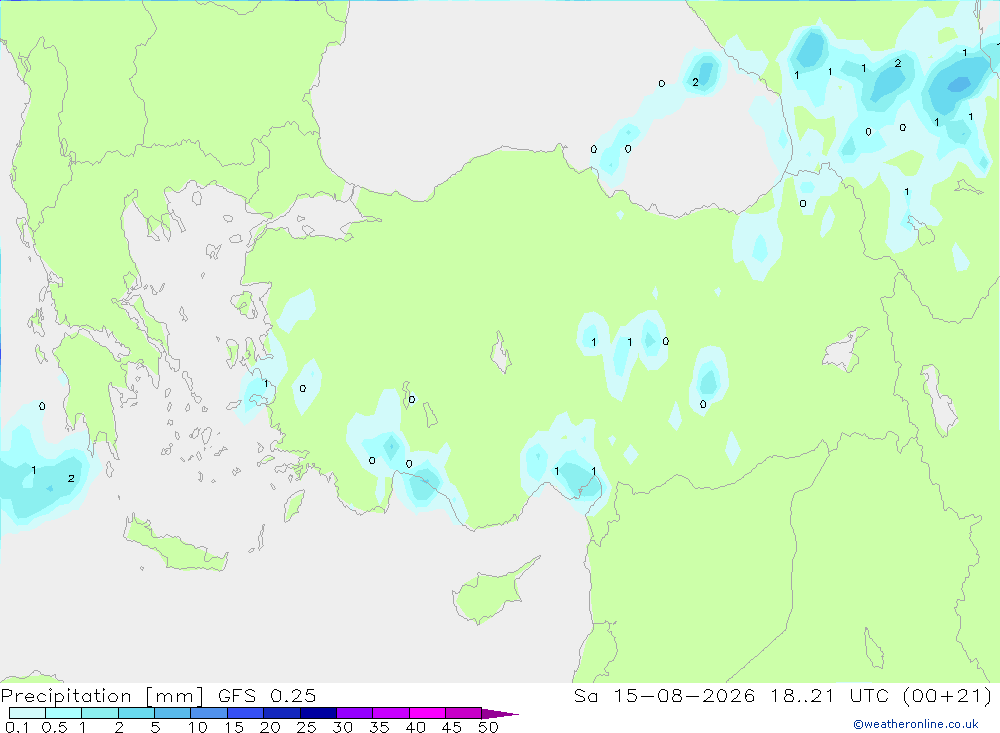Click the '50' legend scale label

pos(488,727)
